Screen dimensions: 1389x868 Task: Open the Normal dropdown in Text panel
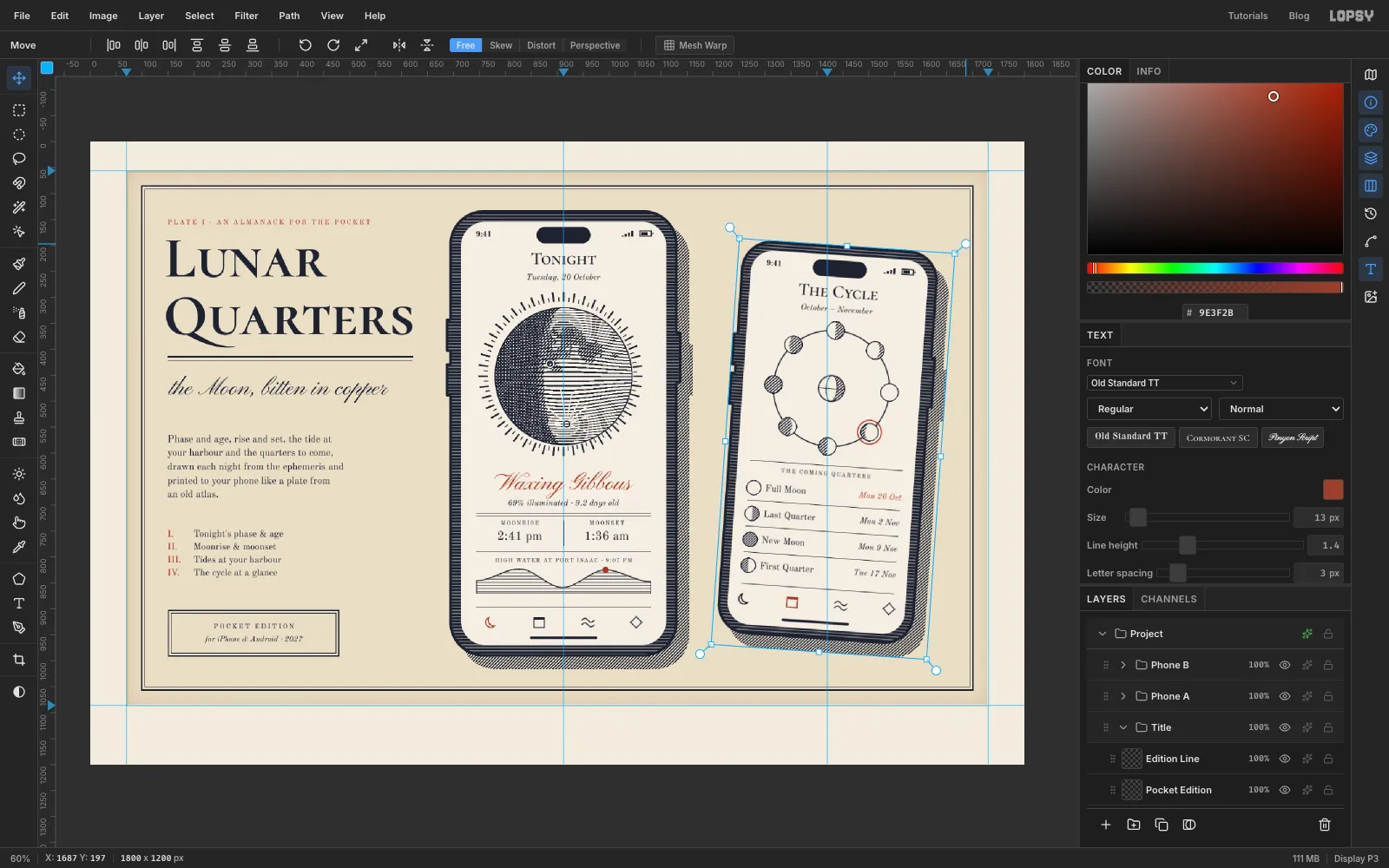pyautogui.click(x=1281, y=409)
